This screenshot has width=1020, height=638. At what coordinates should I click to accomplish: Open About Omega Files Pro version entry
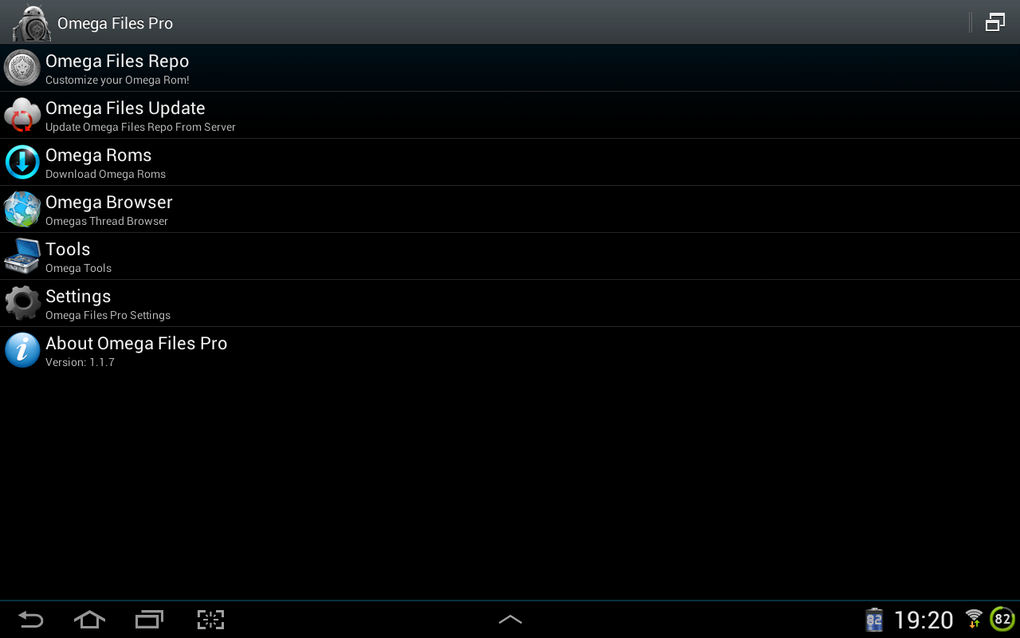point(510,350)
